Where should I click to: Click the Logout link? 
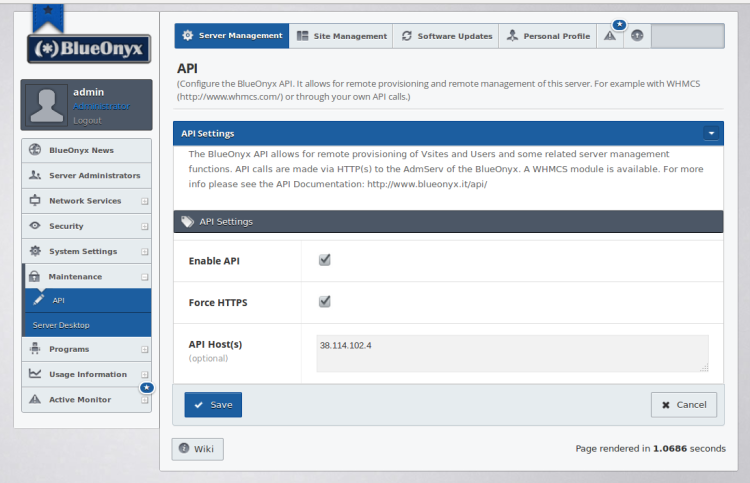87,120
